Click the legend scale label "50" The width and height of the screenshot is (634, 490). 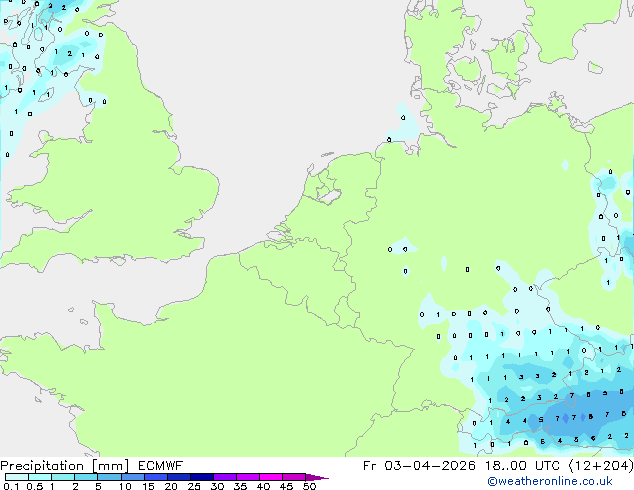[x=310, y=486]
